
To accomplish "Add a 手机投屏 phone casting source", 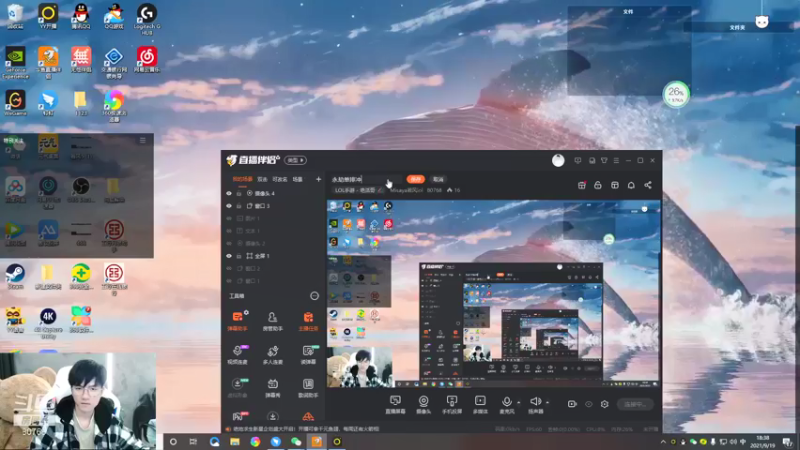I will coord(452,405).
